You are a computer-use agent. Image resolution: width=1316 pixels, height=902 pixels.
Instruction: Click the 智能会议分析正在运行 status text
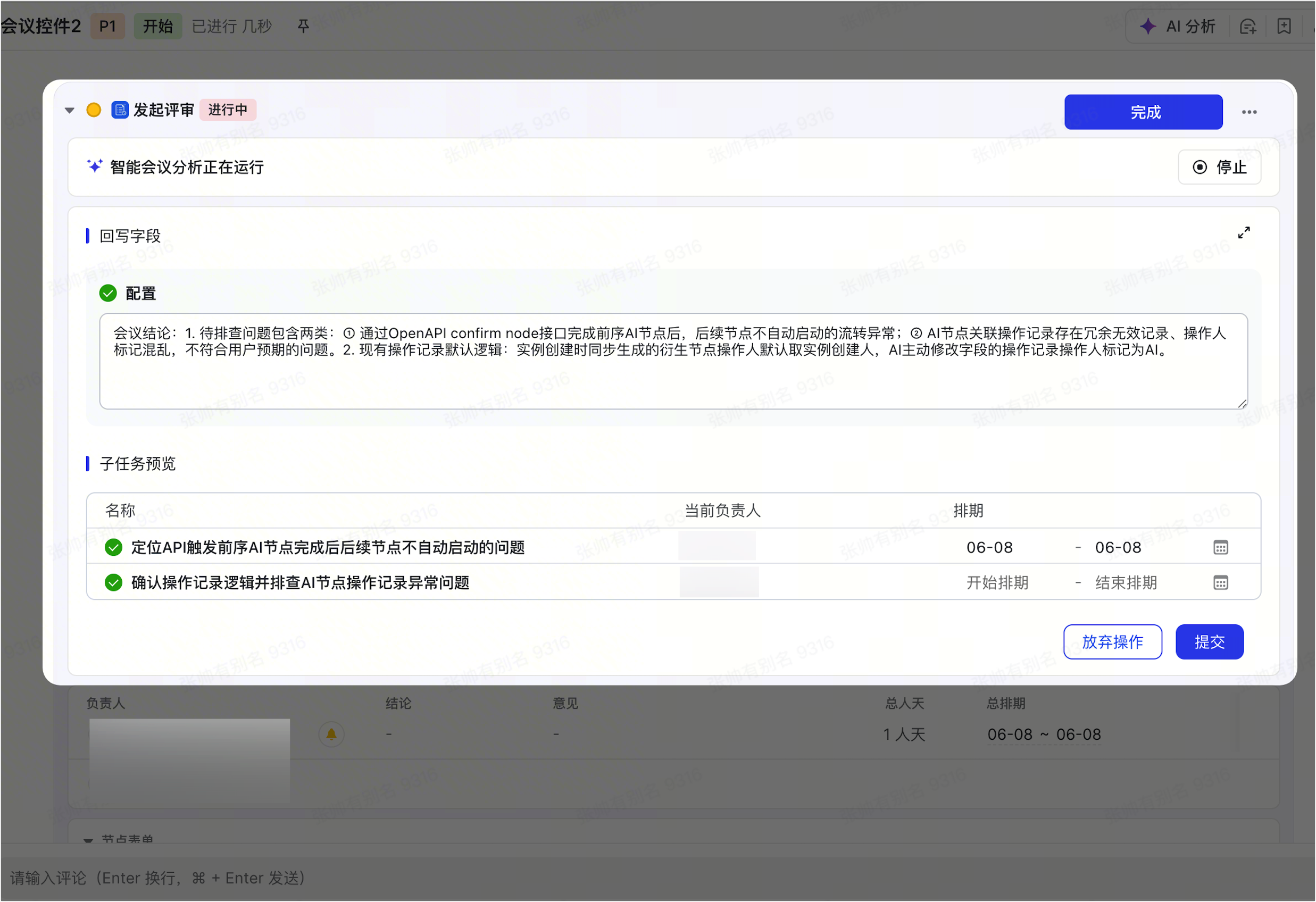pos(187,167)
